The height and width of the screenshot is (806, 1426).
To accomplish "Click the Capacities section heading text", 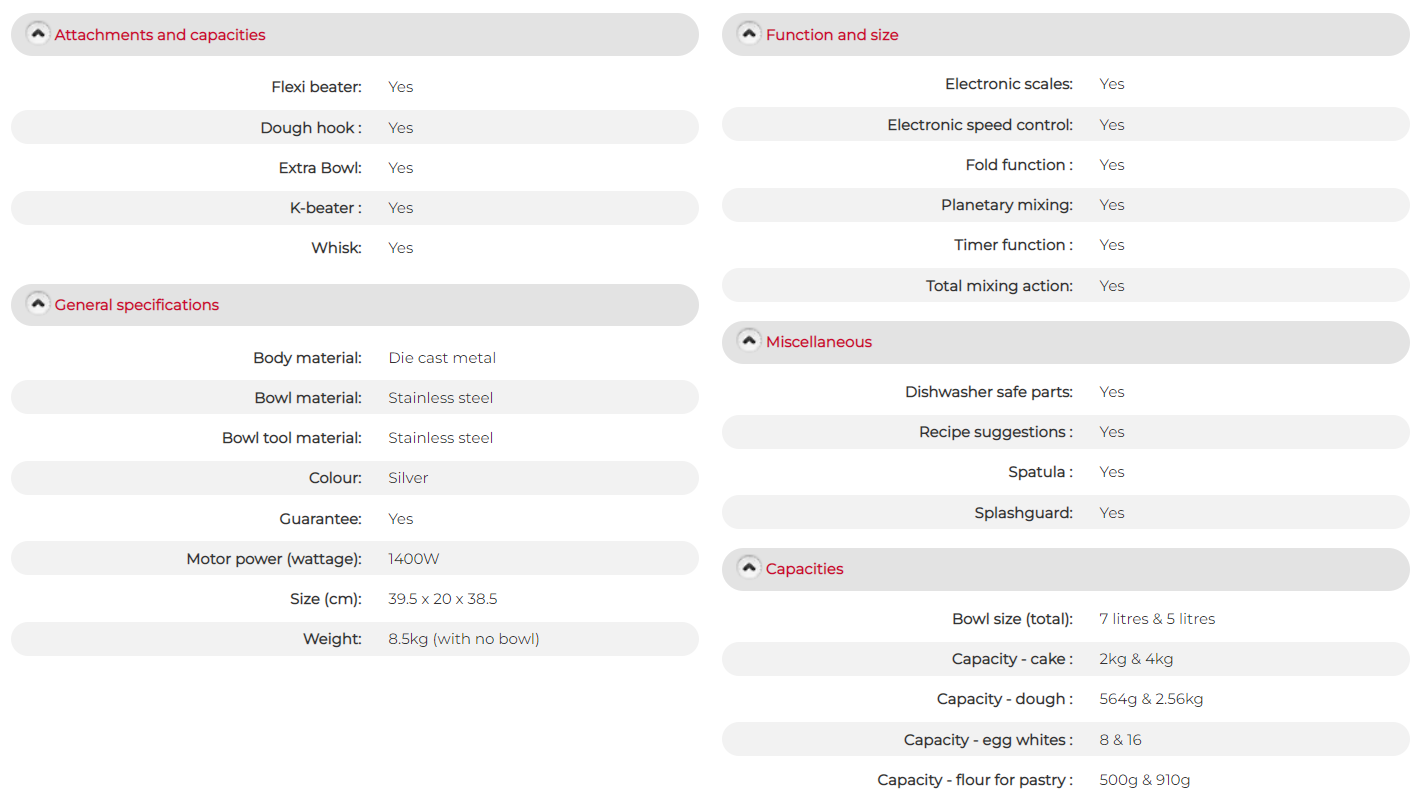I will click(x=805, y=569).
